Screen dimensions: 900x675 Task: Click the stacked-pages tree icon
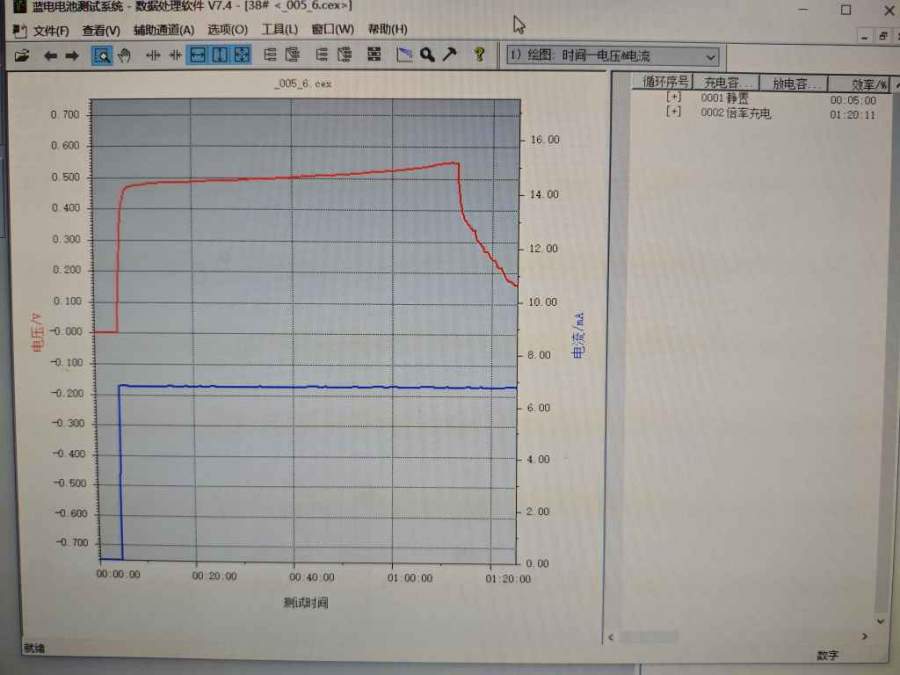pyautogui.click(x=344, y=55)
